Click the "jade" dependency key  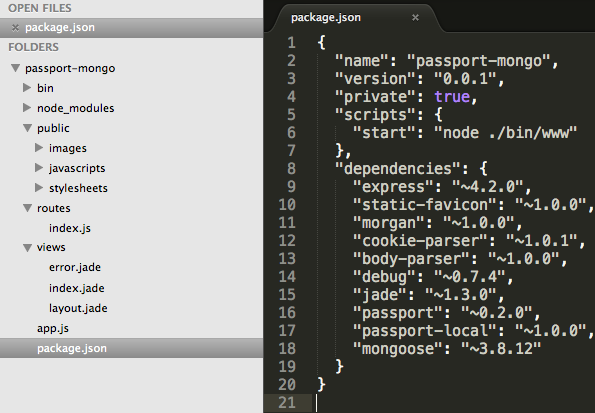pyautogui.click(x=379, y=295)
